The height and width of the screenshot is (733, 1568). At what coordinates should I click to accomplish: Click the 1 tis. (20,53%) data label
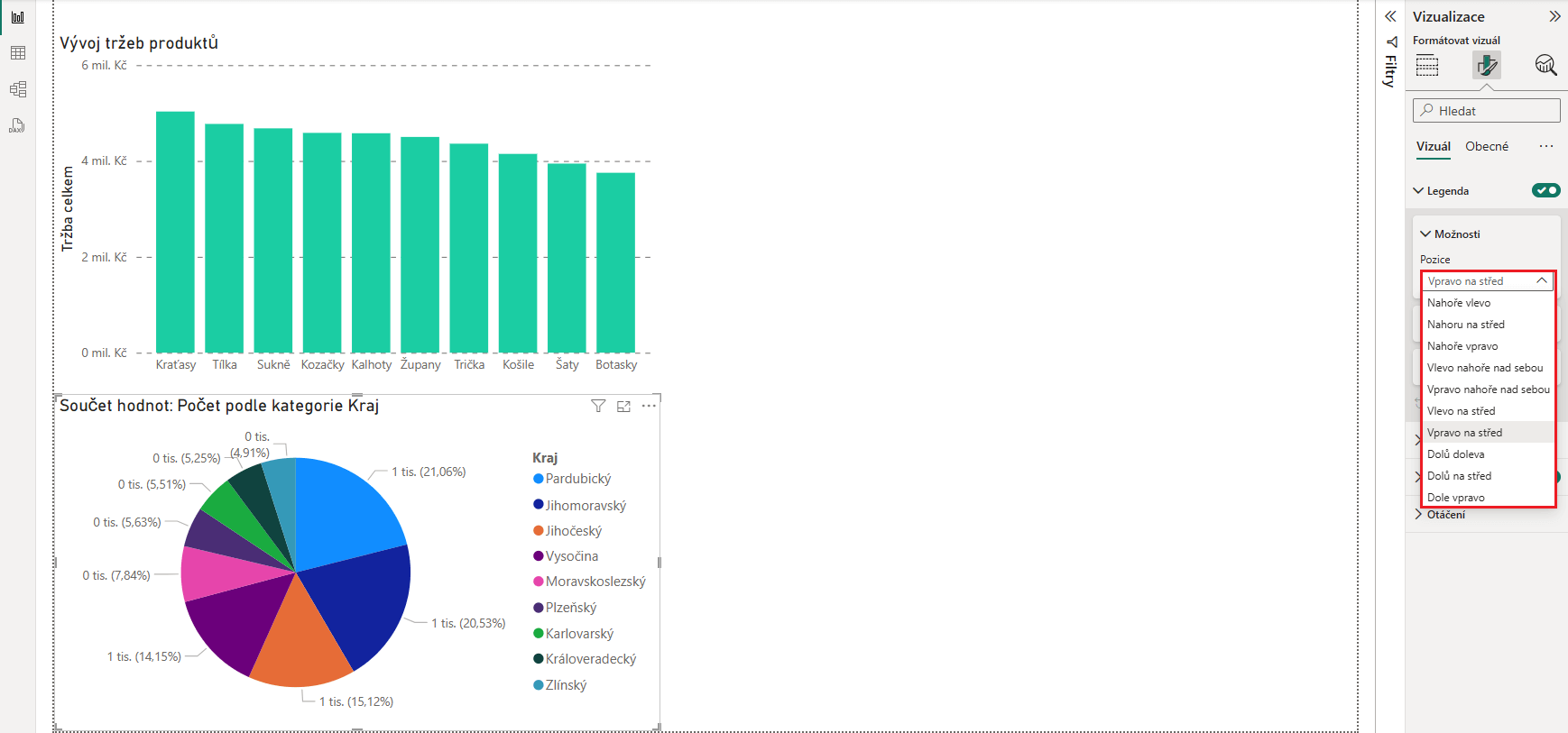point(468,623)
